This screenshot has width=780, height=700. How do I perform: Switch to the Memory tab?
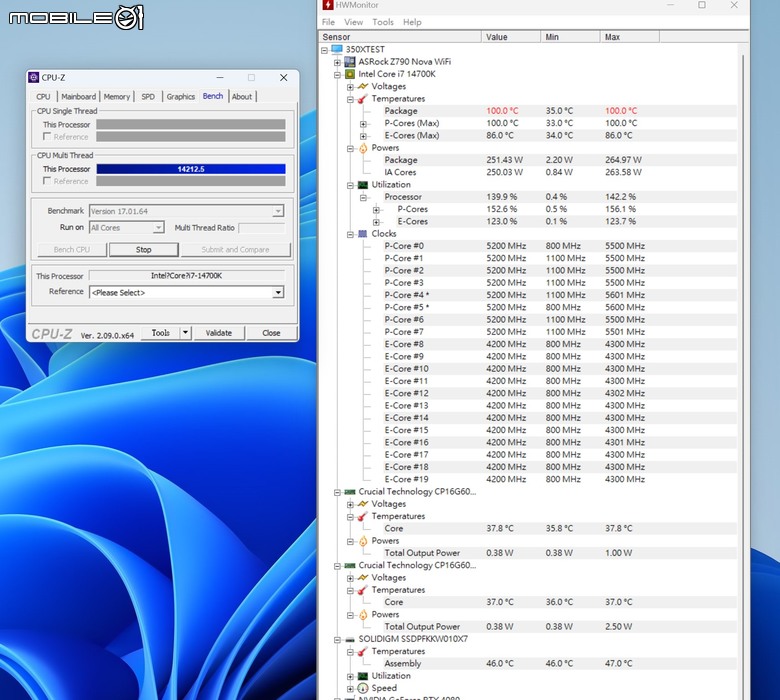[116, 97]
